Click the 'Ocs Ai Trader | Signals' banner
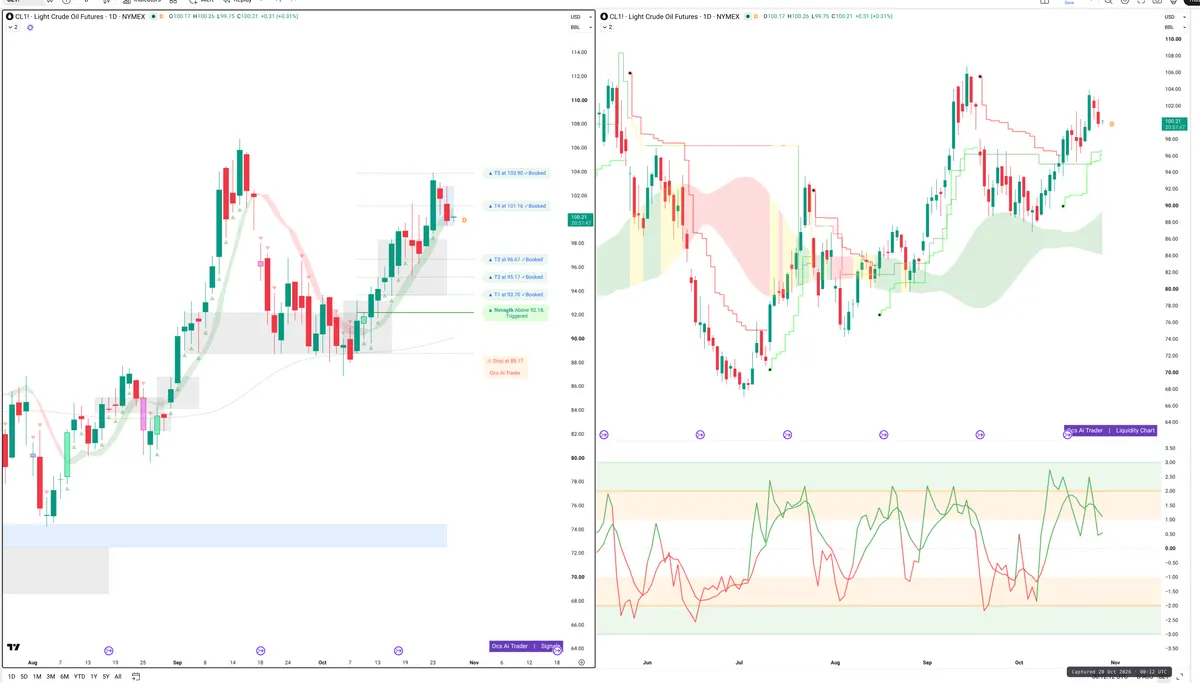 526,646
